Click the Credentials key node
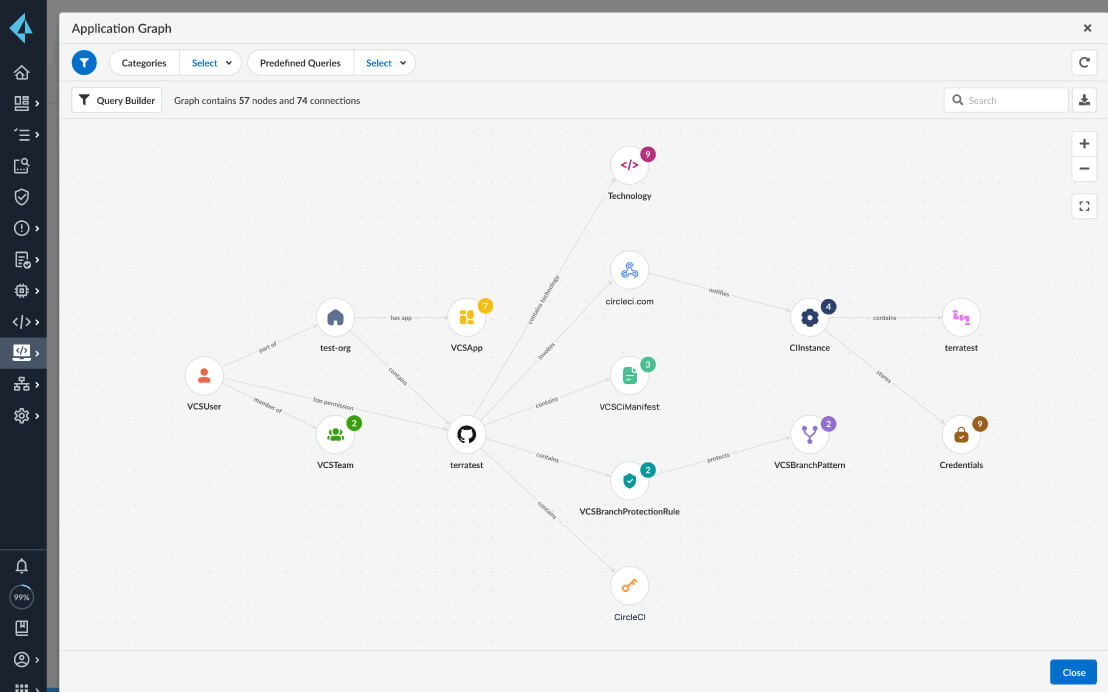1108x692 pixels. pos(961,434)
